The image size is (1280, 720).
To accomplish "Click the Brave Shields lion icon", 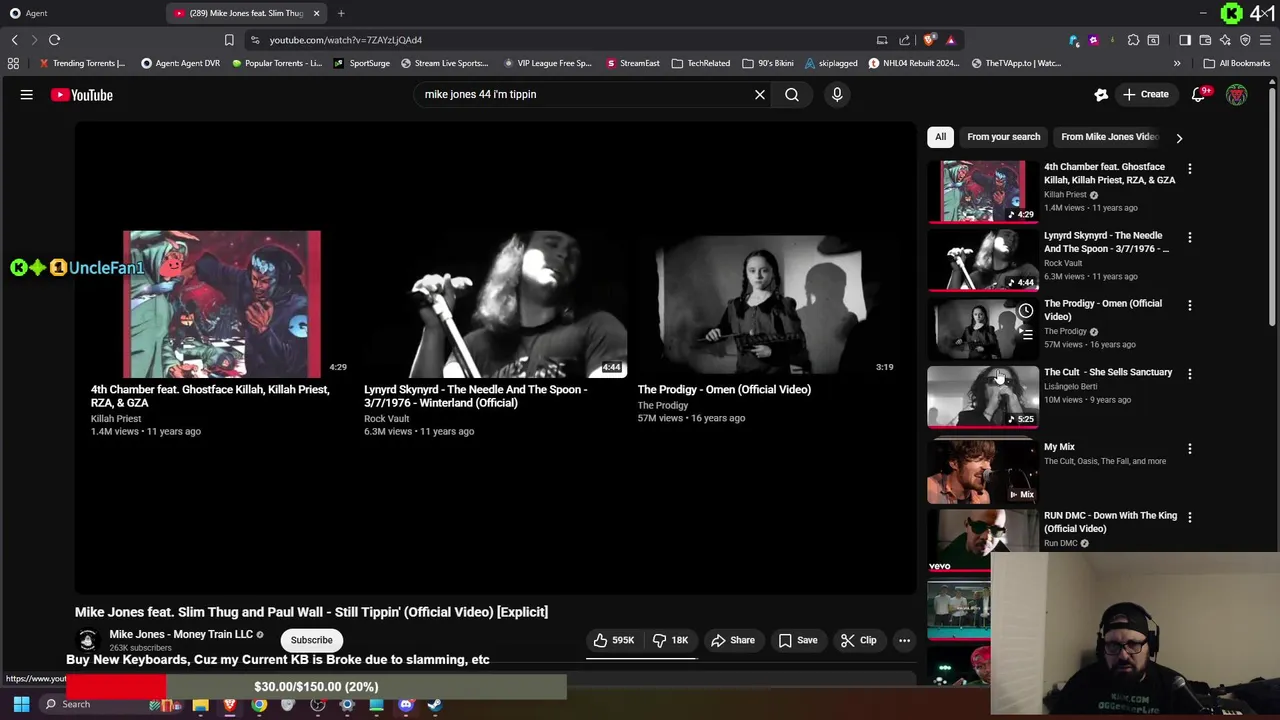I will click(930, 40).
